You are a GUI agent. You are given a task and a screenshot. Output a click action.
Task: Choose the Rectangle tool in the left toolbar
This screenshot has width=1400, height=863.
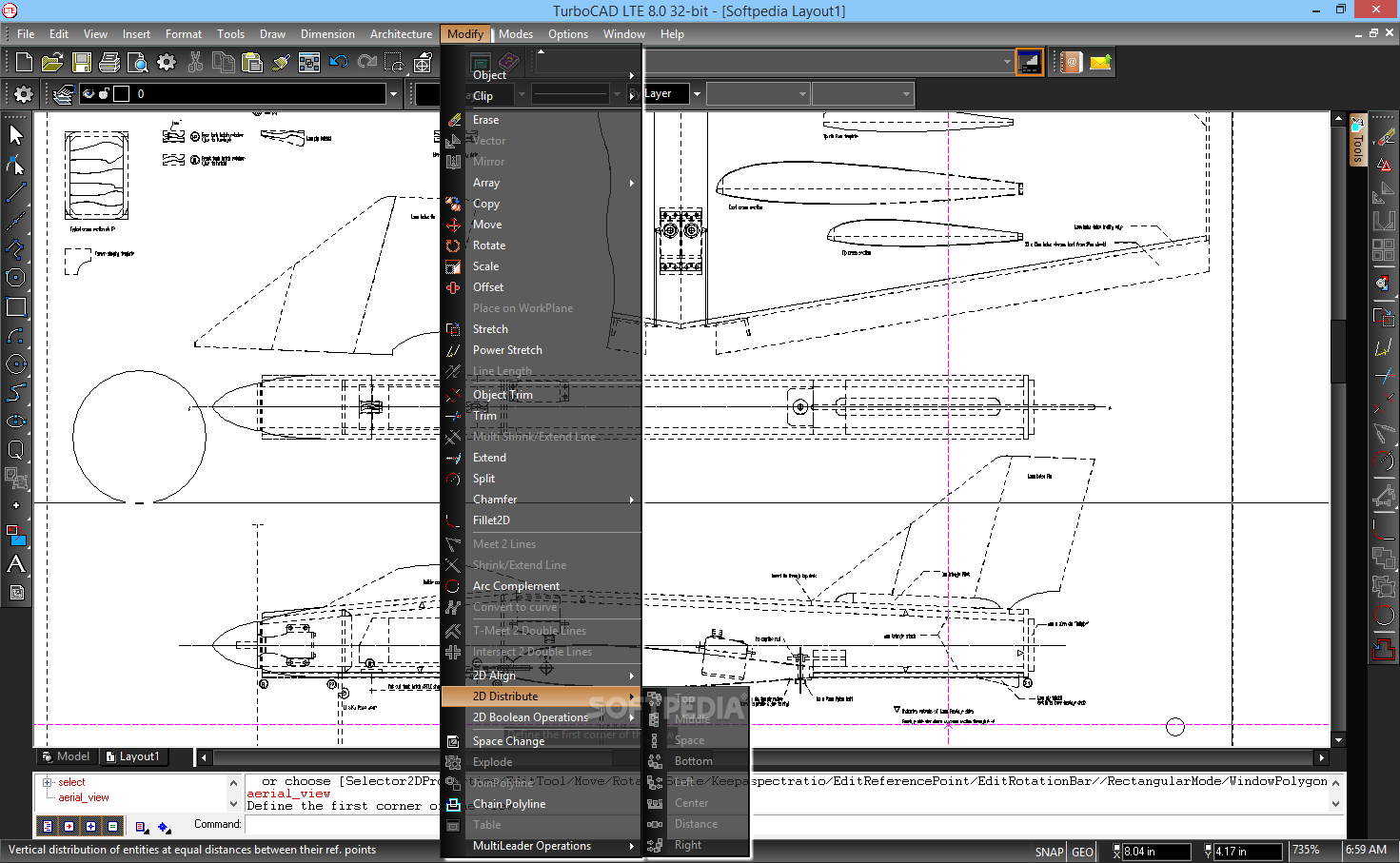(15, 306)
